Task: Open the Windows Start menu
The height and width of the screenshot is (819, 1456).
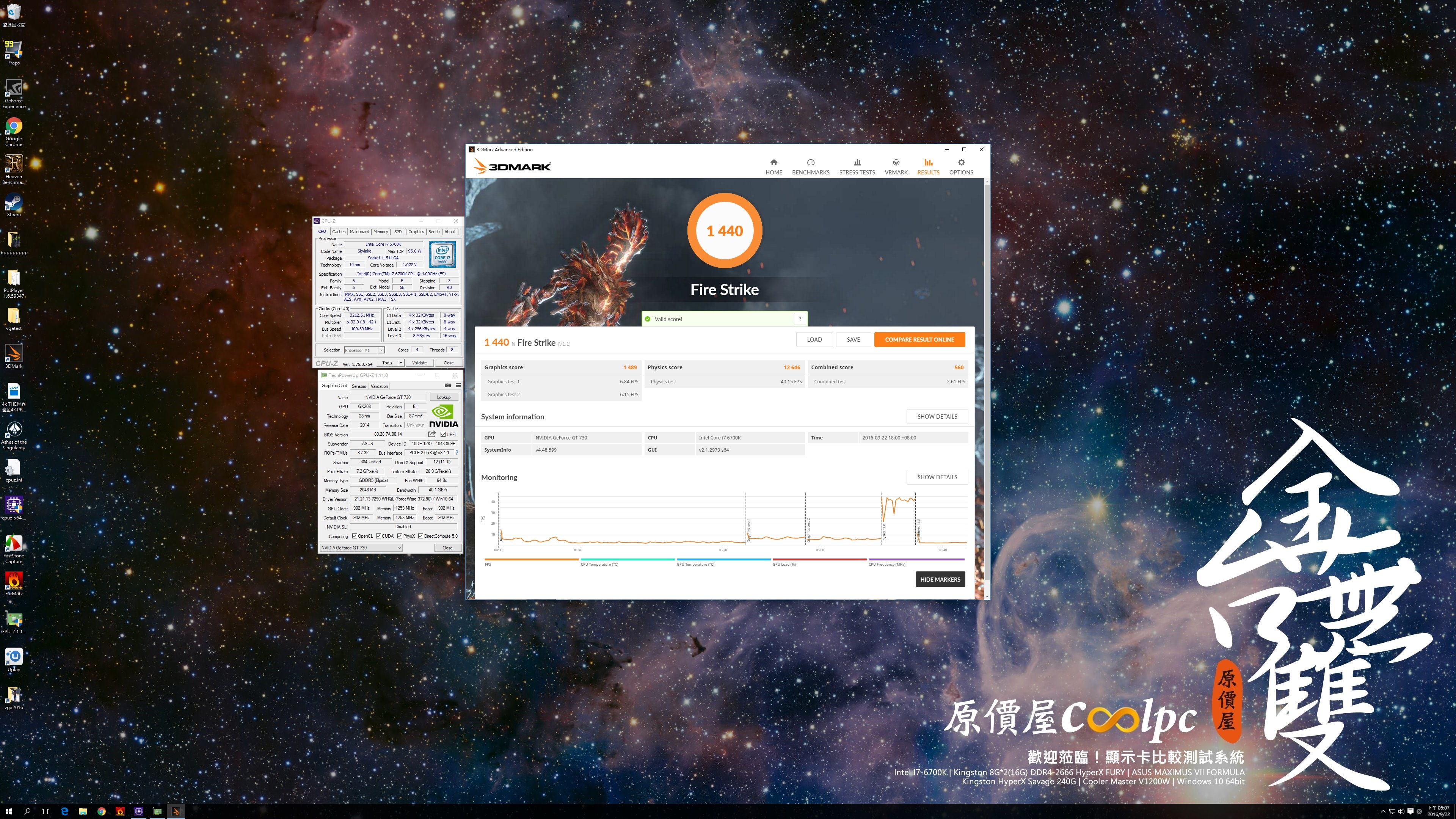Action: pos(9,811)
